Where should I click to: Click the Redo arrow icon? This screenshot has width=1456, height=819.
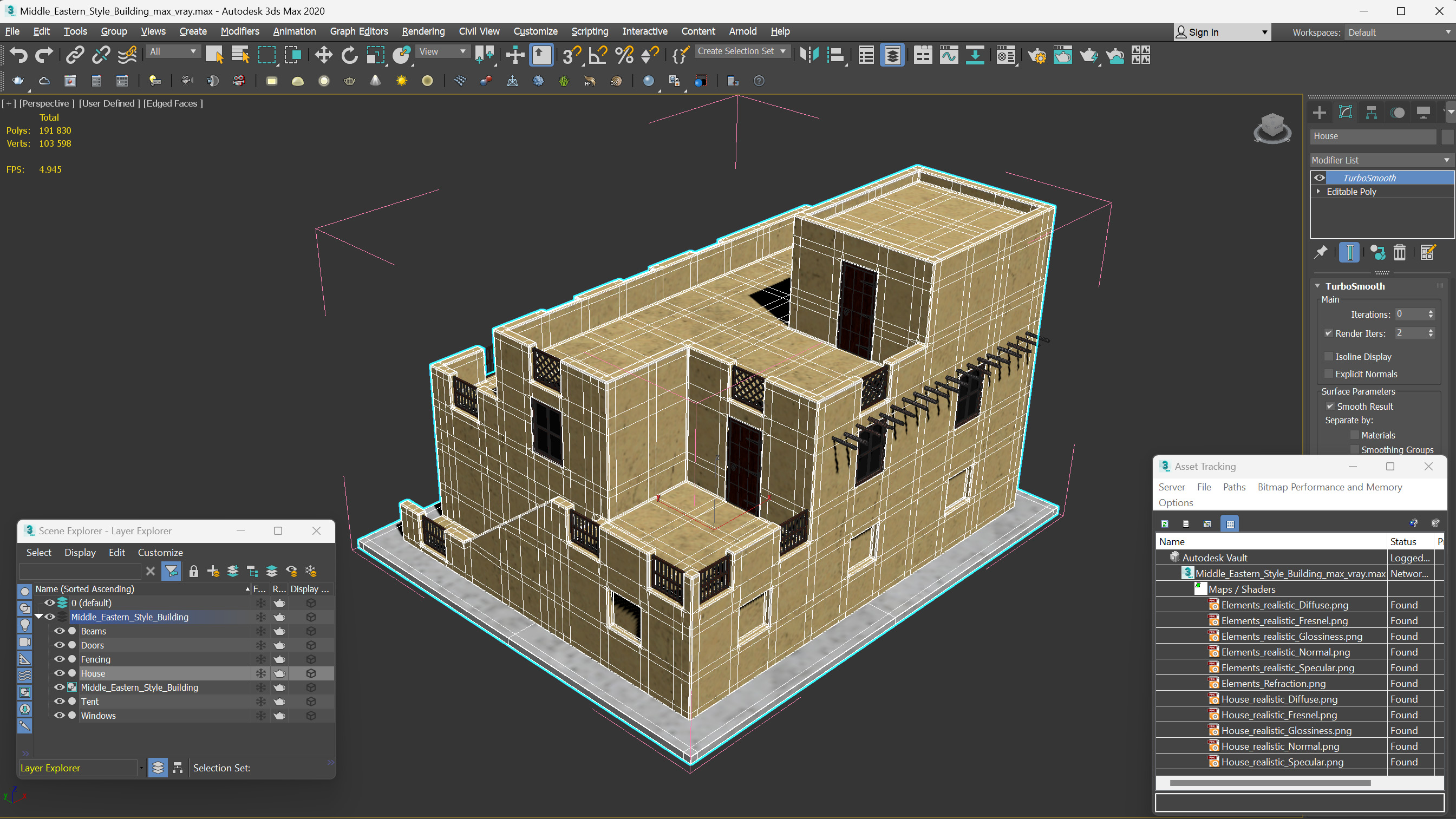44,55
